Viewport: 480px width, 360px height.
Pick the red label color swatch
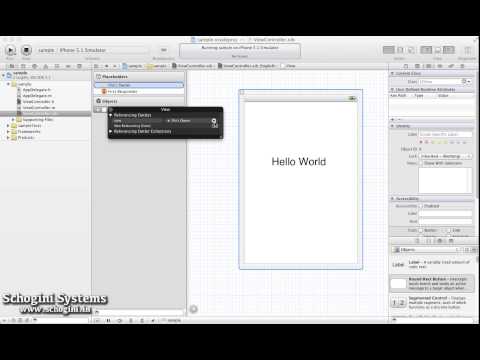[x=426, y=142]
